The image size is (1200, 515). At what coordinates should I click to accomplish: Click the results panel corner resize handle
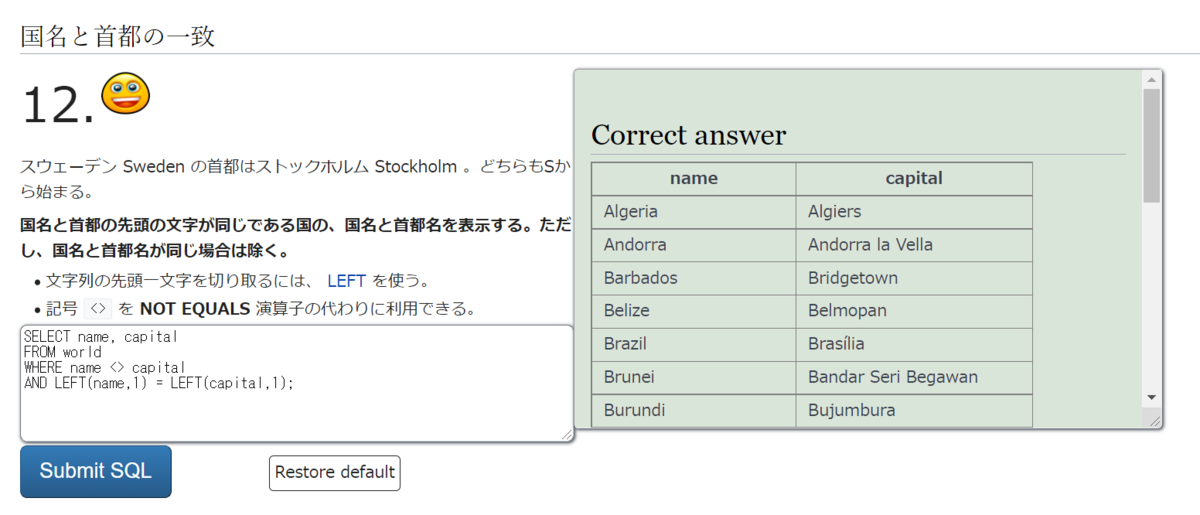(x=1156, y=422)
